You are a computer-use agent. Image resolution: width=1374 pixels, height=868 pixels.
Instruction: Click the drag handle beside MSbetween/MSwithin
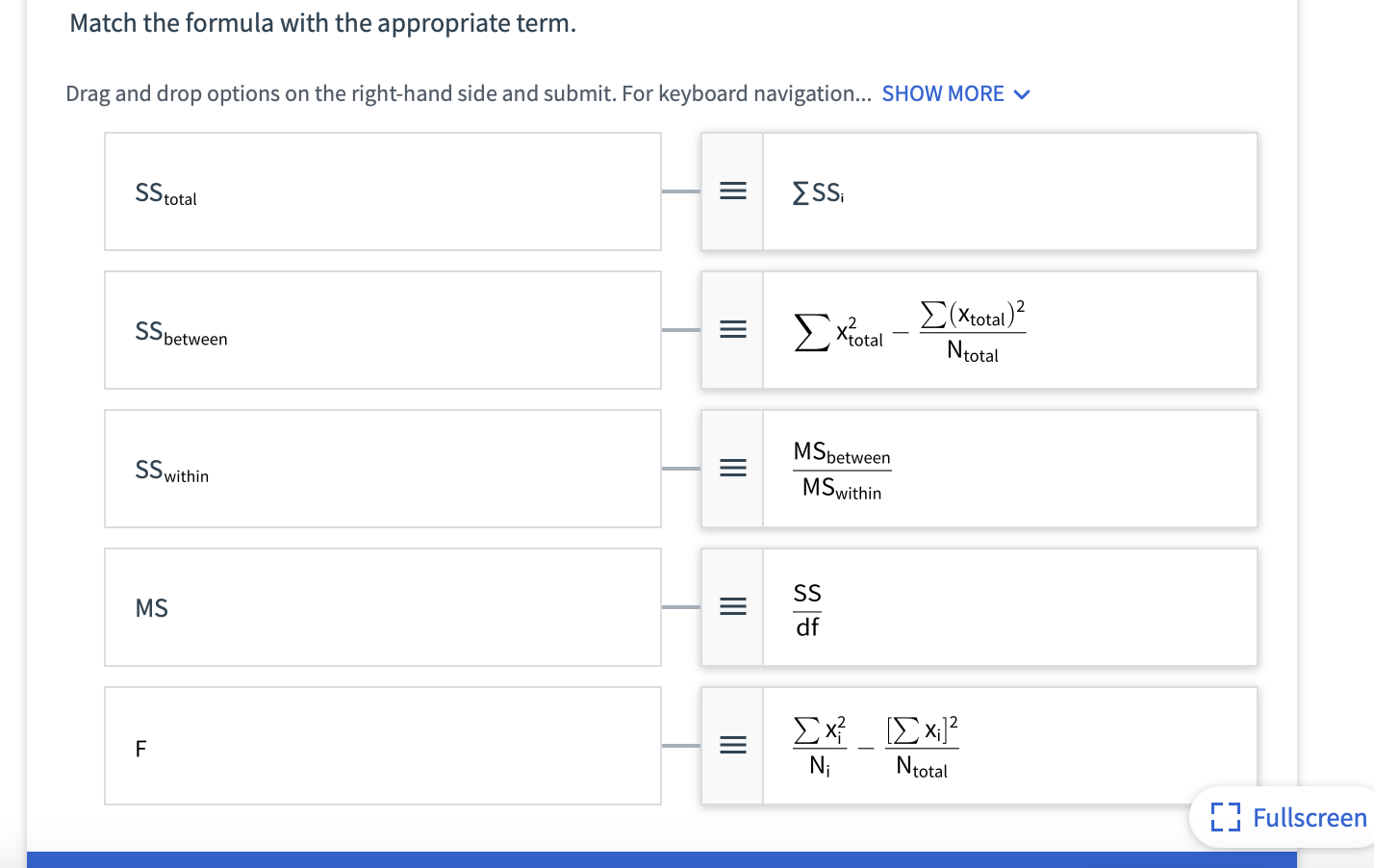(x=732, y=469)
